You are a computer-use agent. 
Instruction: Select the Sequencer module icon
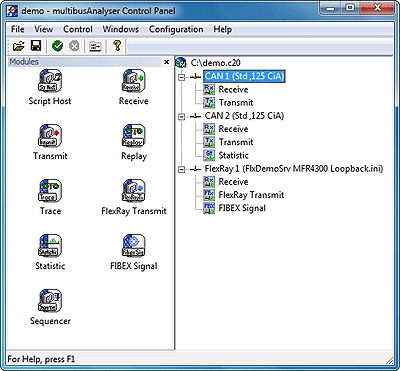coord(50,301)
